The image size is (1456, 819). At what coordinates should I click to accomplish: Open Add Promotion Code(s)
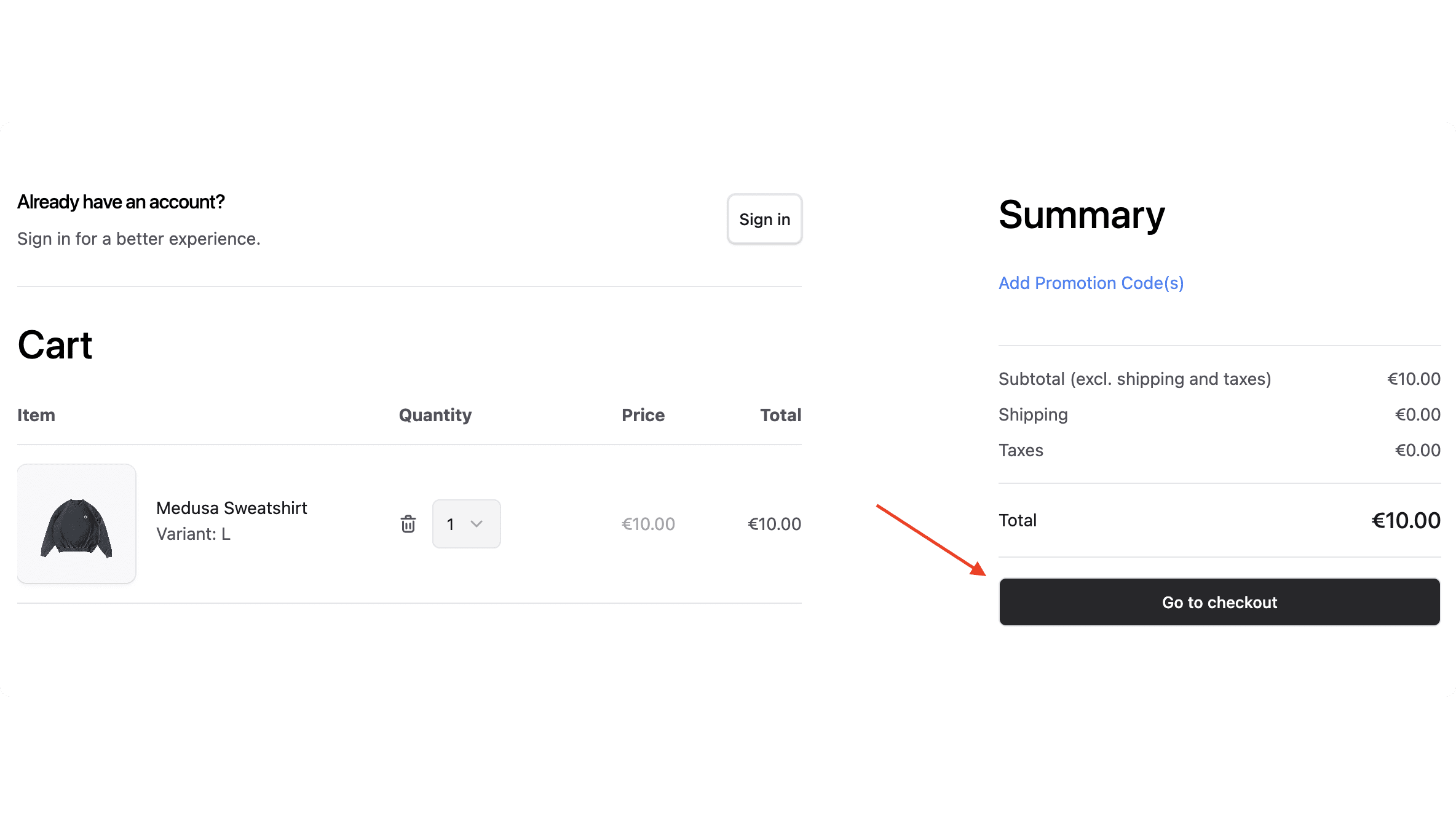(1091, 283)
